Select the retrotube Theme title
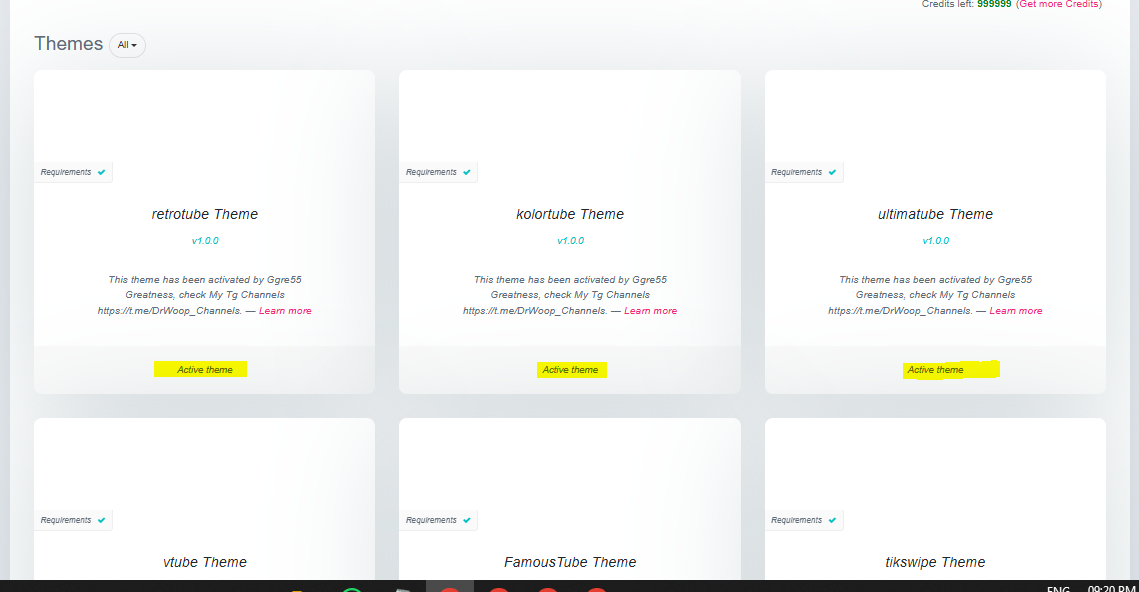 coord(205,214)
